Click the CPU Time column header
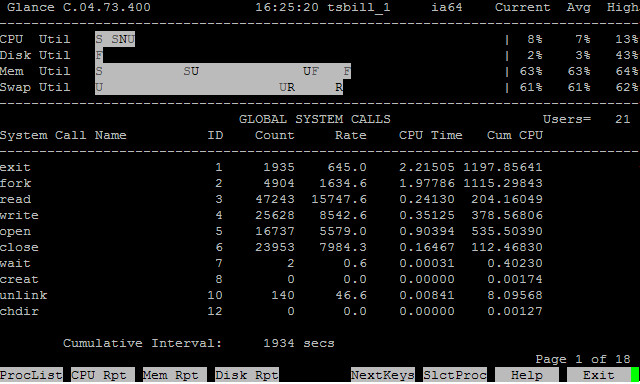The image size is (640, 384). (431, 135)
